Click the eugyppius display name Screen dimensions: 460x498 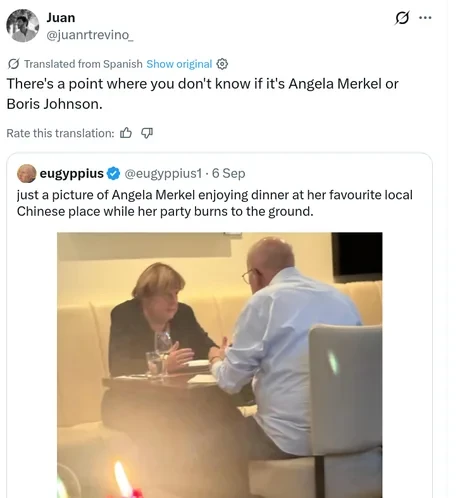click(x=72, y=173)
